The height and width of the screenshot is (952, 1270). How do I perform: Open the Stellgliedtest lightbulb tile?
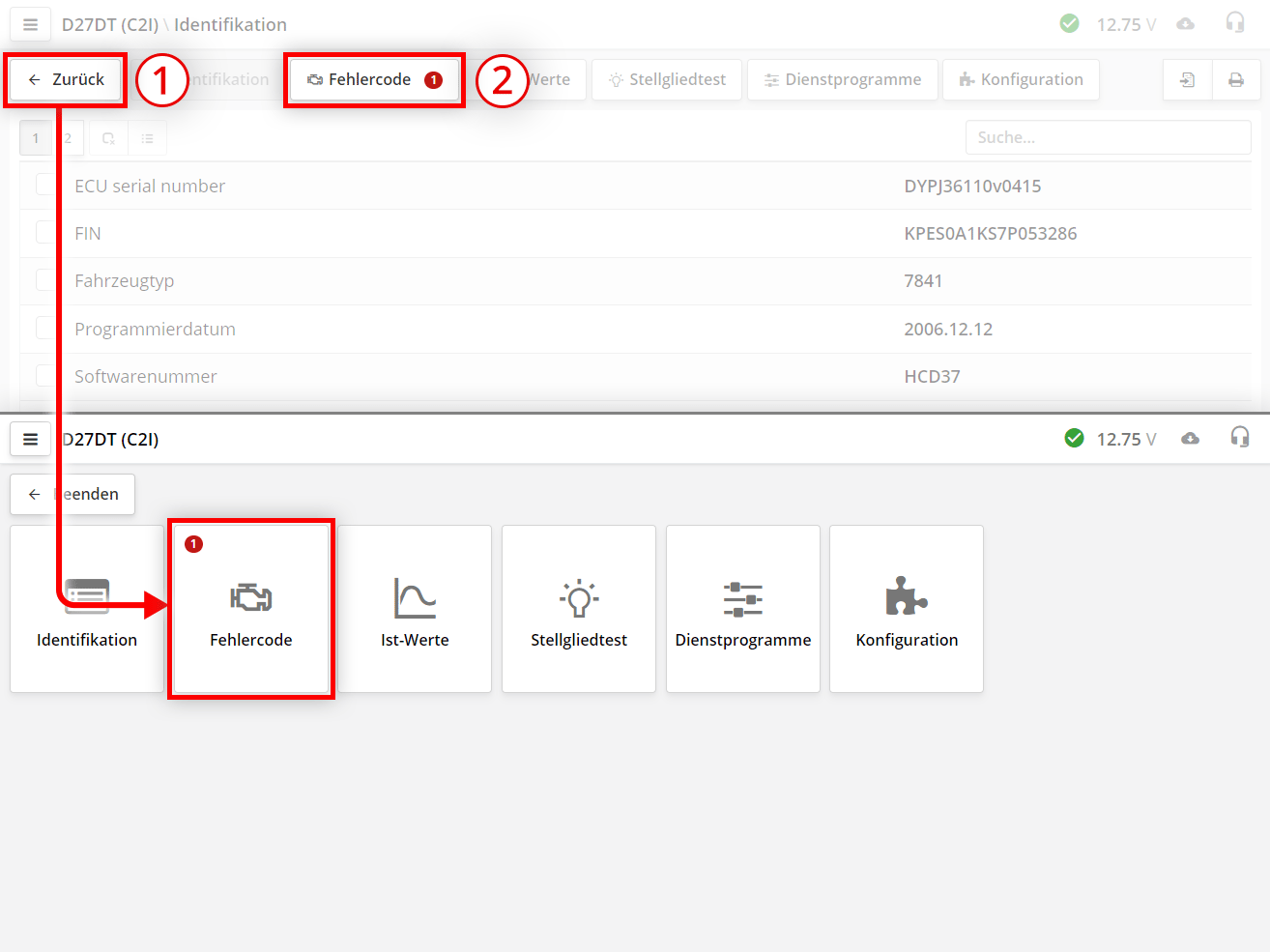coord(579,609)
